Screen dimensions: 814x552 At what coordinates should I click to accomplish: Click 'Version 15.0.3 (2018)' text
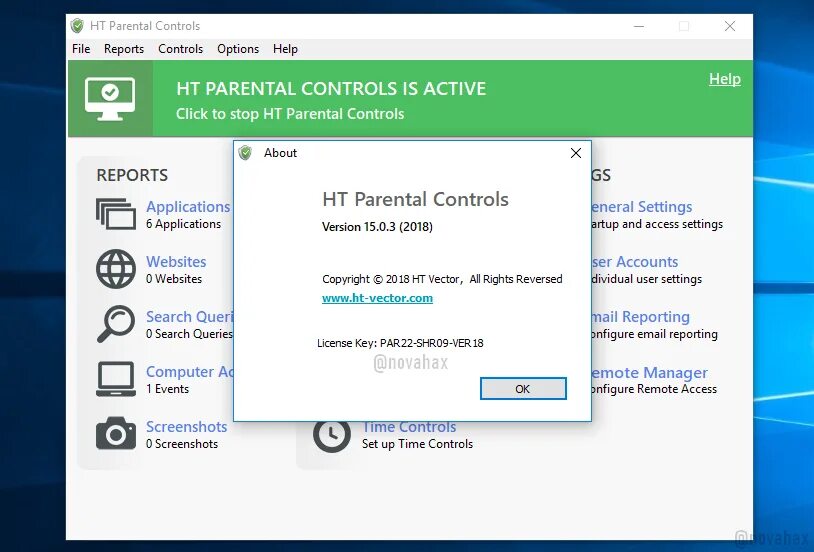click(377, 227)
